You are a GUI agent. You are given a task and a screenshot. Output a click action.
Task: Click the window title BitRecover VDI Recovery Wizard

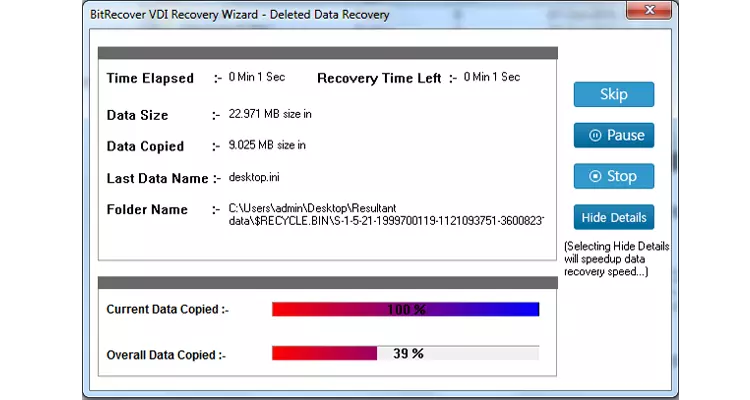[240, 14]
